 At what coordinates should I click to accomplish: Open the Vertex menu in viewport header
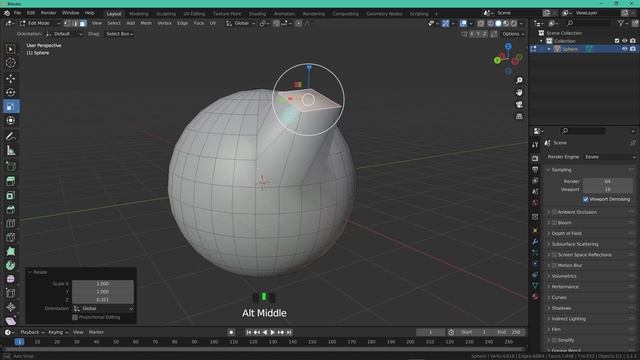(164, 23)
